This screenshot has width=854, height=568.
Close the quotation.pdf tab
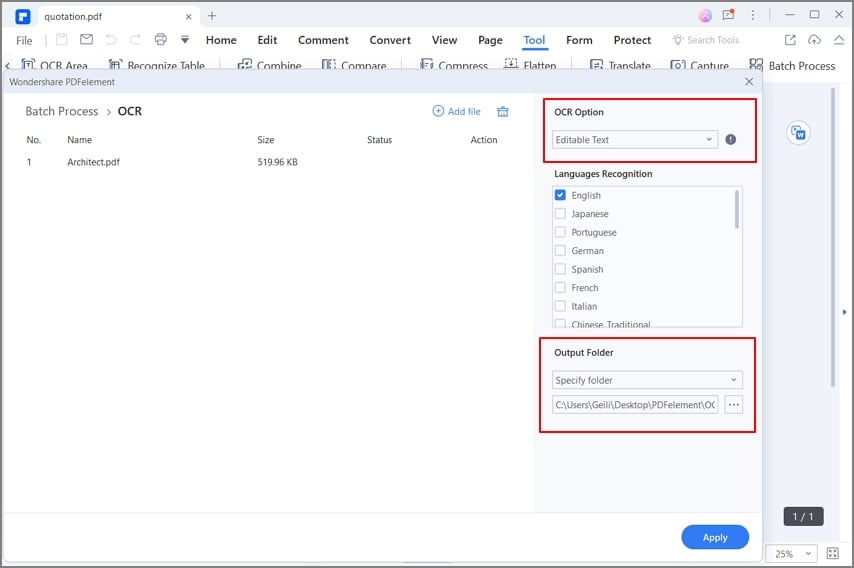(x=188, y=17)
